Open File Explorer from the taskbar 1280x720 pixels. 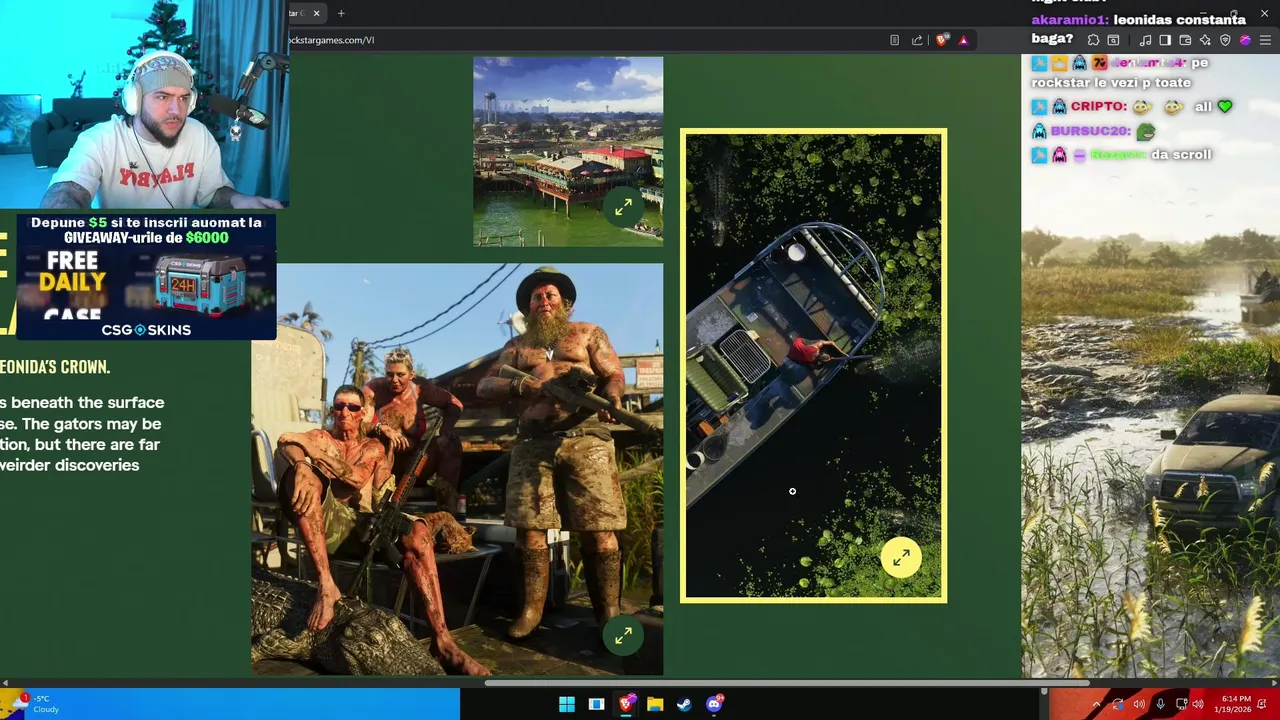pyautogui.click(x=655, y=704)
